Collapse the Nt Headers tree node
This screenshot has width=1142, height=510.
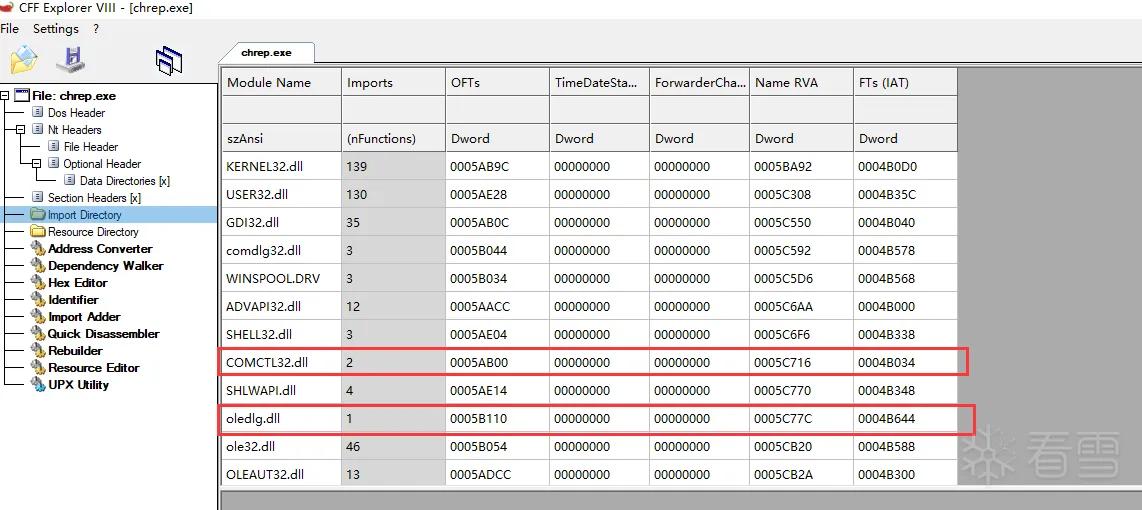coord(20,130)
